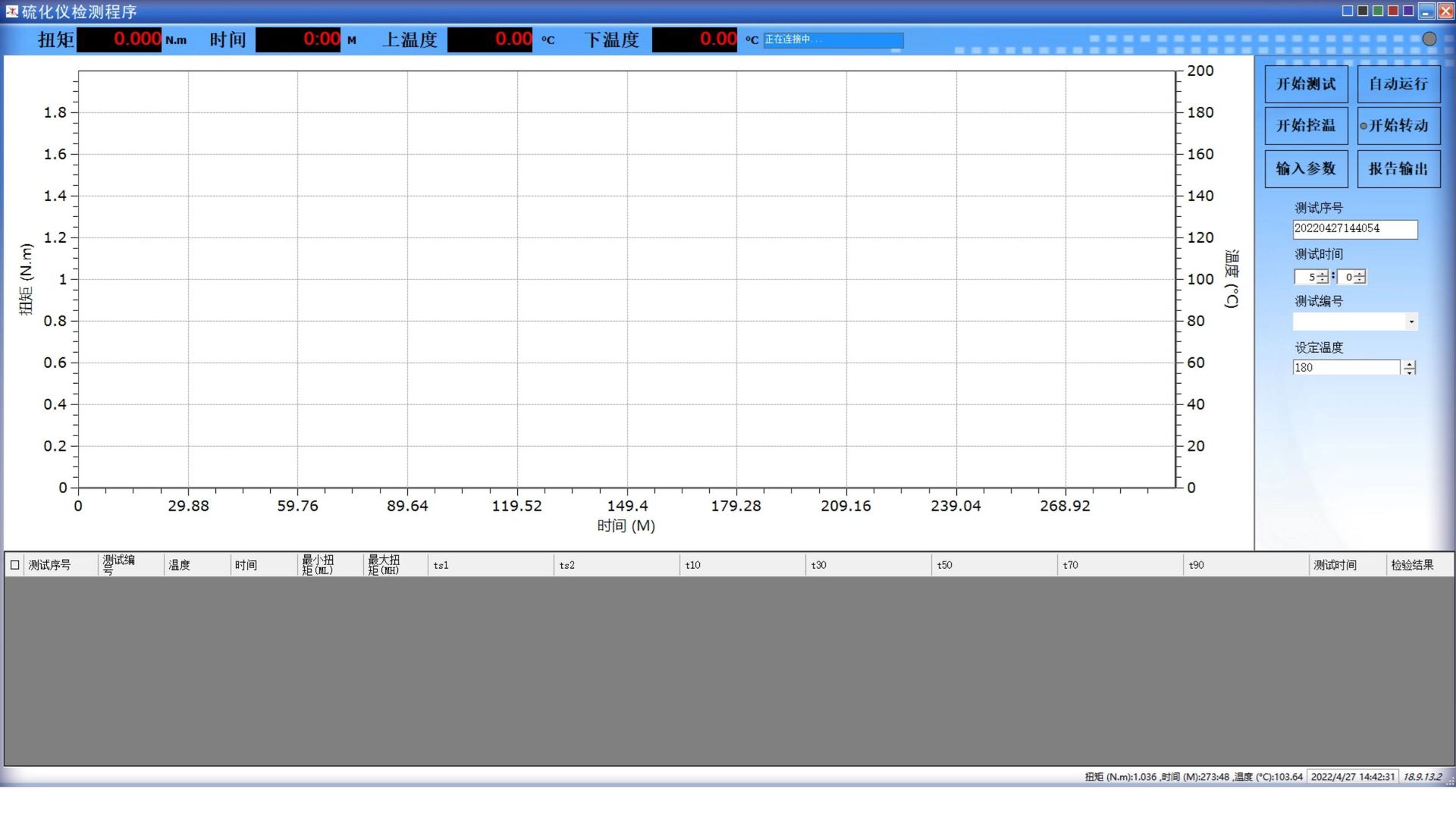Pick the green theme color square

1378,11
